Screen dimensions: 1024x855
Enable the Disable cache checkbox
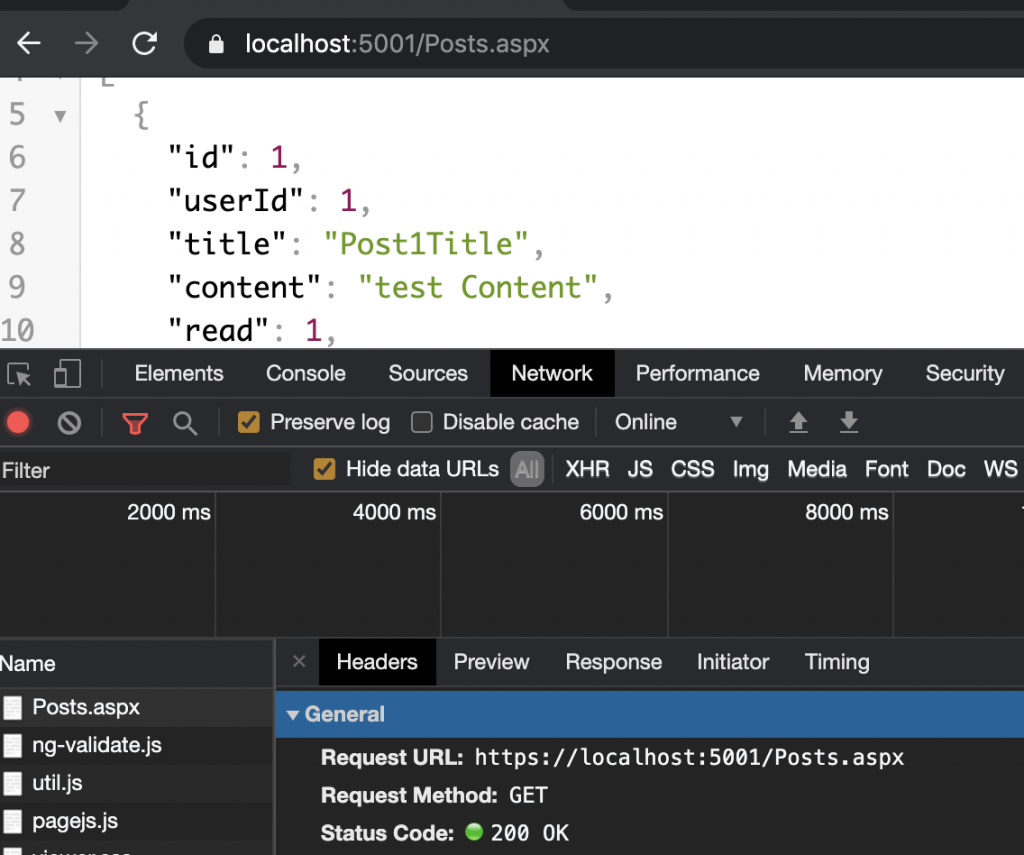click(422, 422)
